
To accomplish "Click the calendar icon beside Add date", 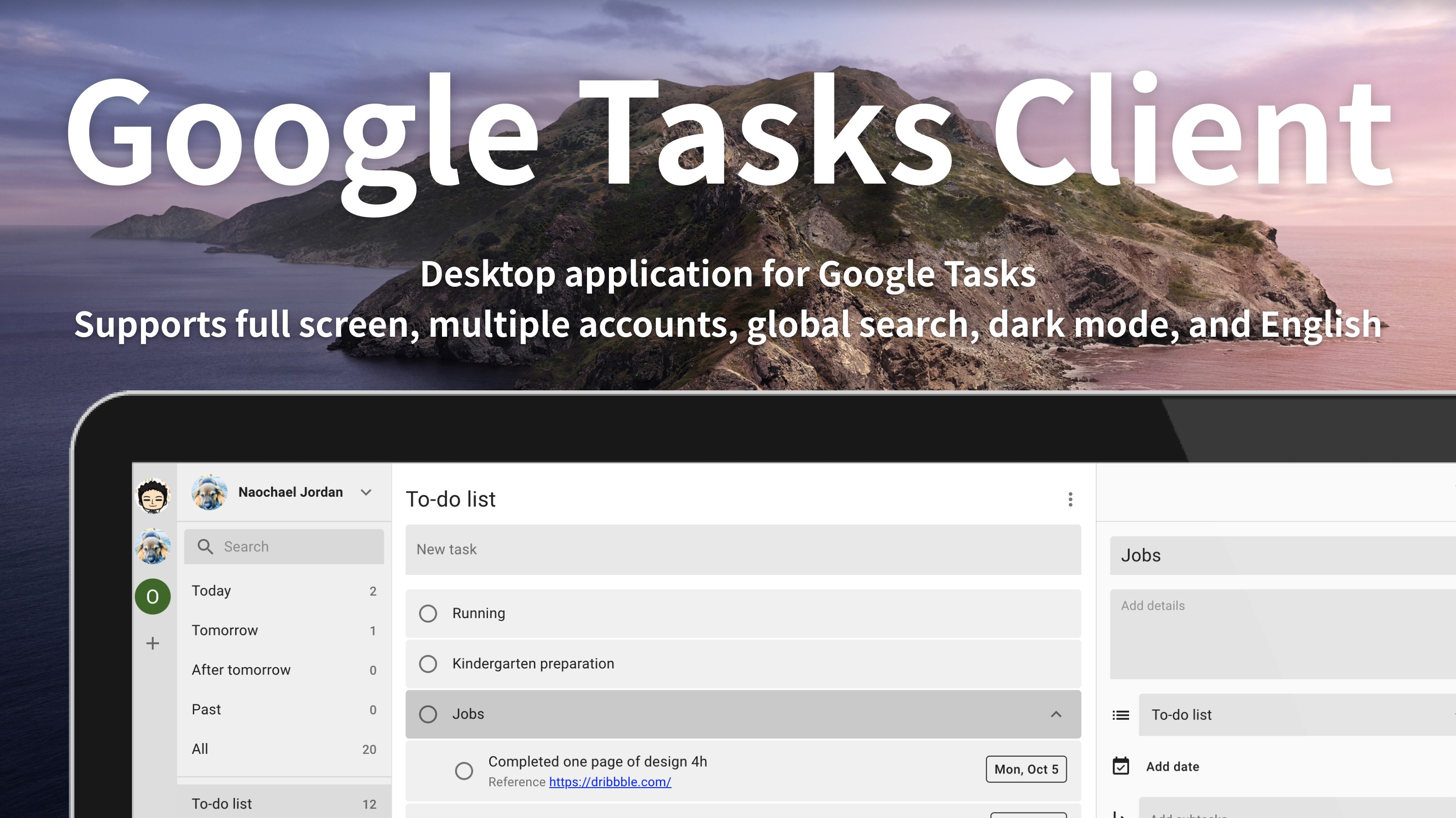I will [1121, 767].
